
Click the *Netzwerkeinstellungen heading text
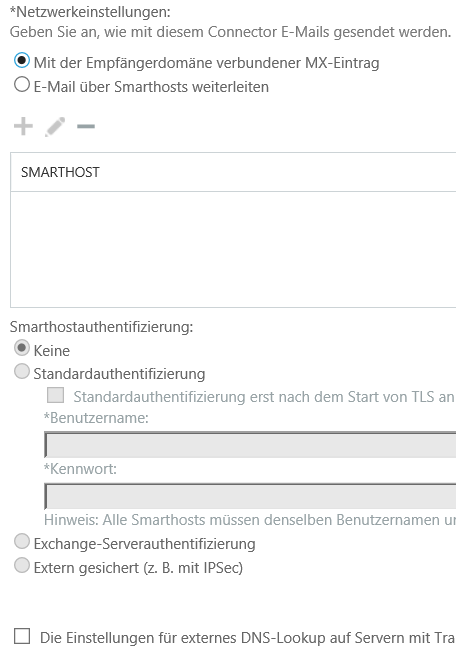point(90,12)
